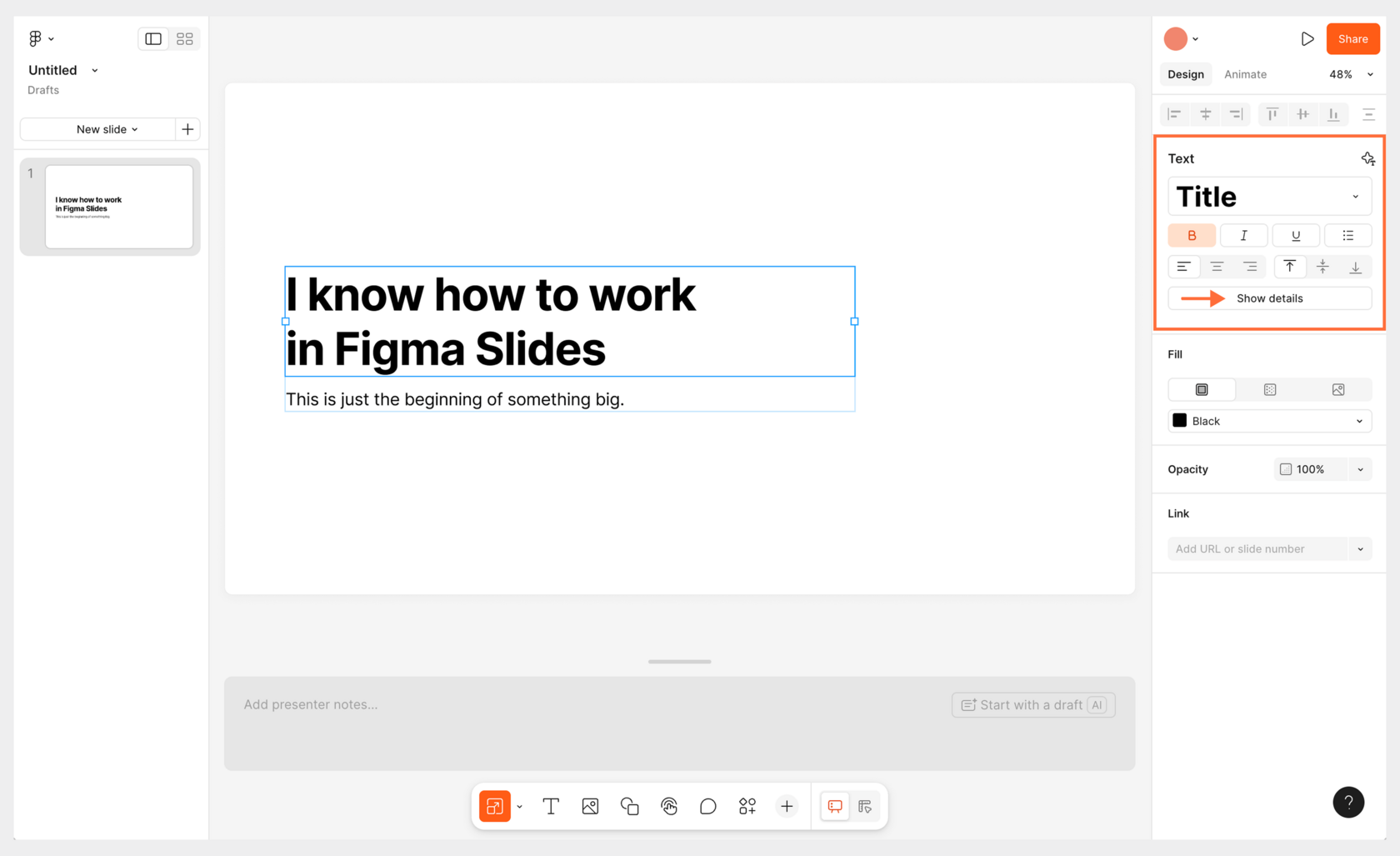Switch to grid view in top-left panel
The image size is (1400, 856).
pos(184,38)
